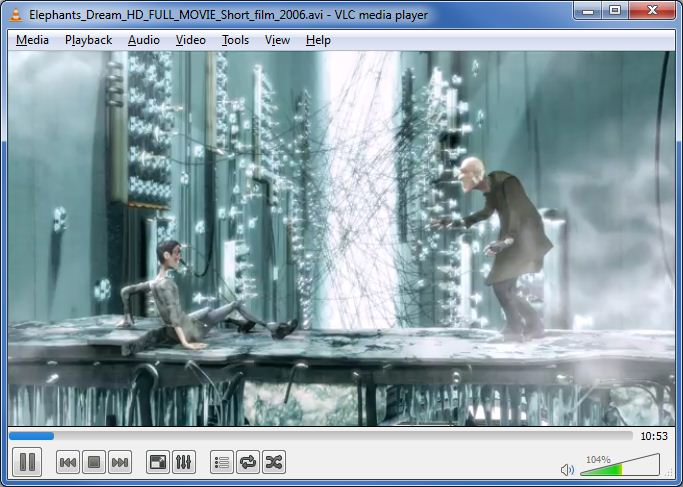This screenshot has width=683, height=487.
Task: Open the Audio menu
Action: (144, 40)
